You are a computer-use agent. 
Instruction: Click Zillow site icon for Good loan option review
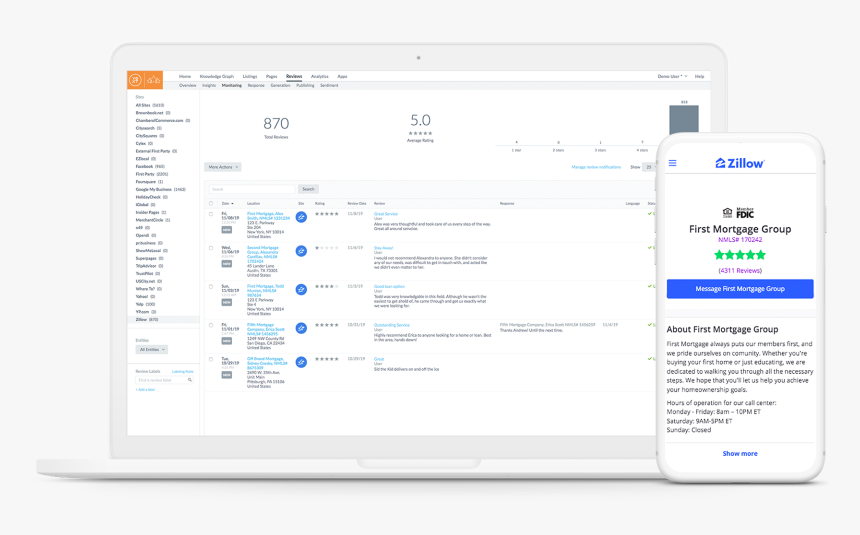301,290
